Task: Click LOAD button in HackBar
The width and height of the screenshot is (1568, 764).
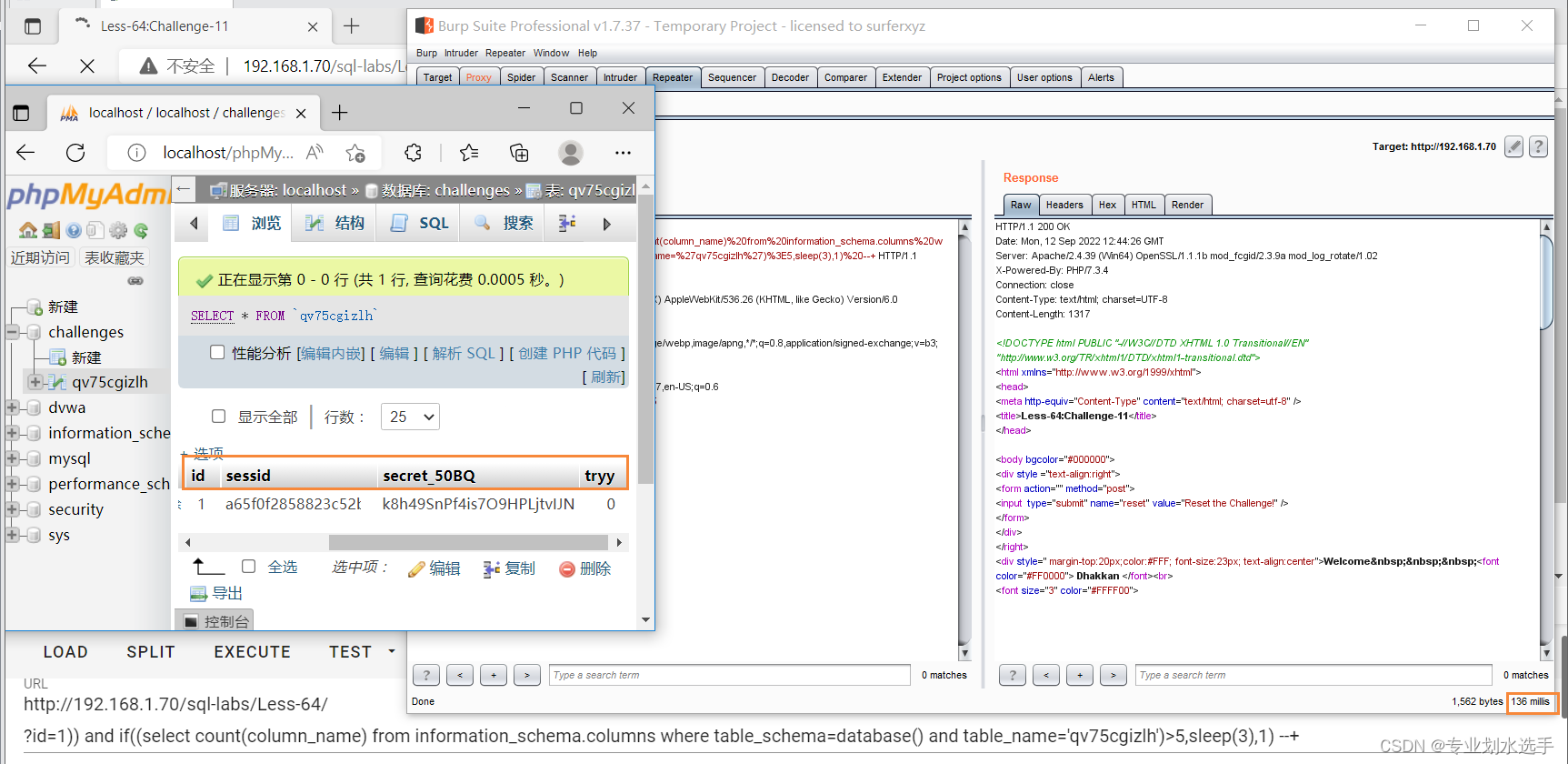Action: point(65,651)
